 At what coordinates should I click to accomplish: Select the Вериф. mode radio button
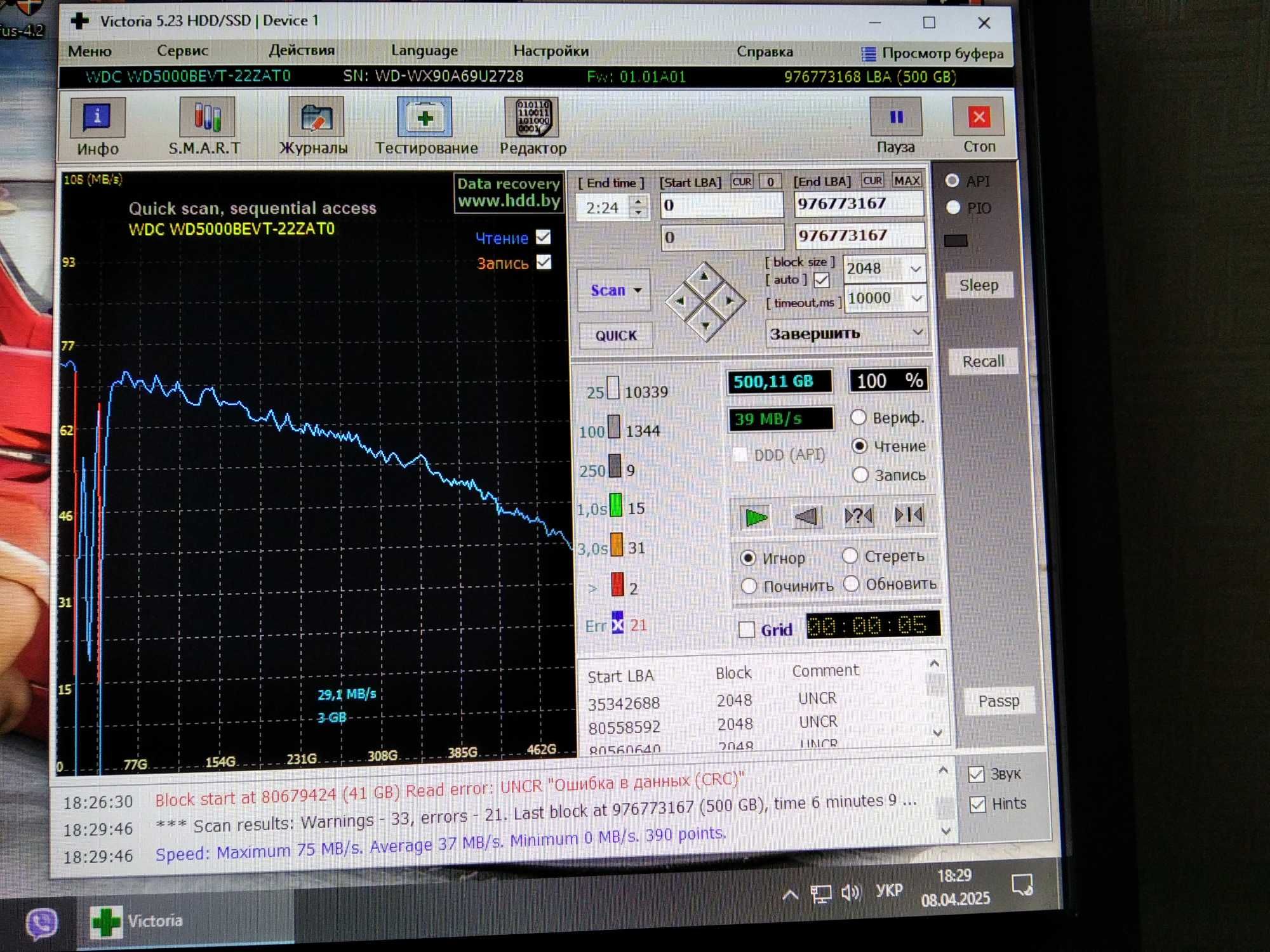pyautogui.click(x=859, y=417)
